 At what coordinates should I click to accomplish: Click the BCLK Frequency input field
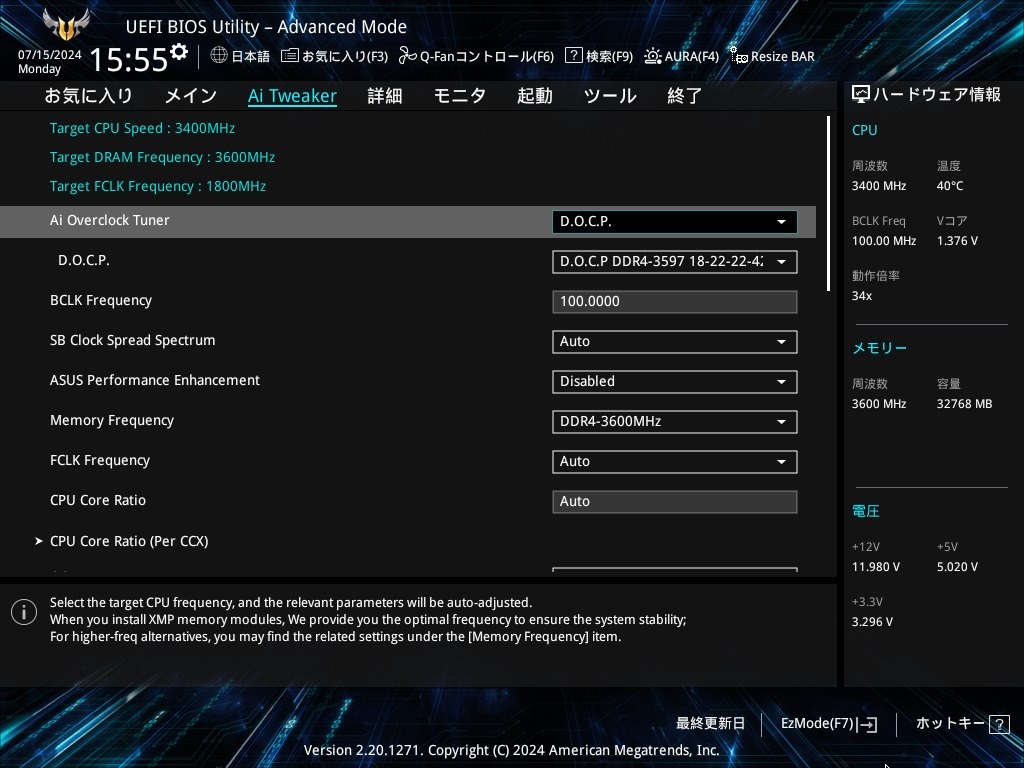675,302
